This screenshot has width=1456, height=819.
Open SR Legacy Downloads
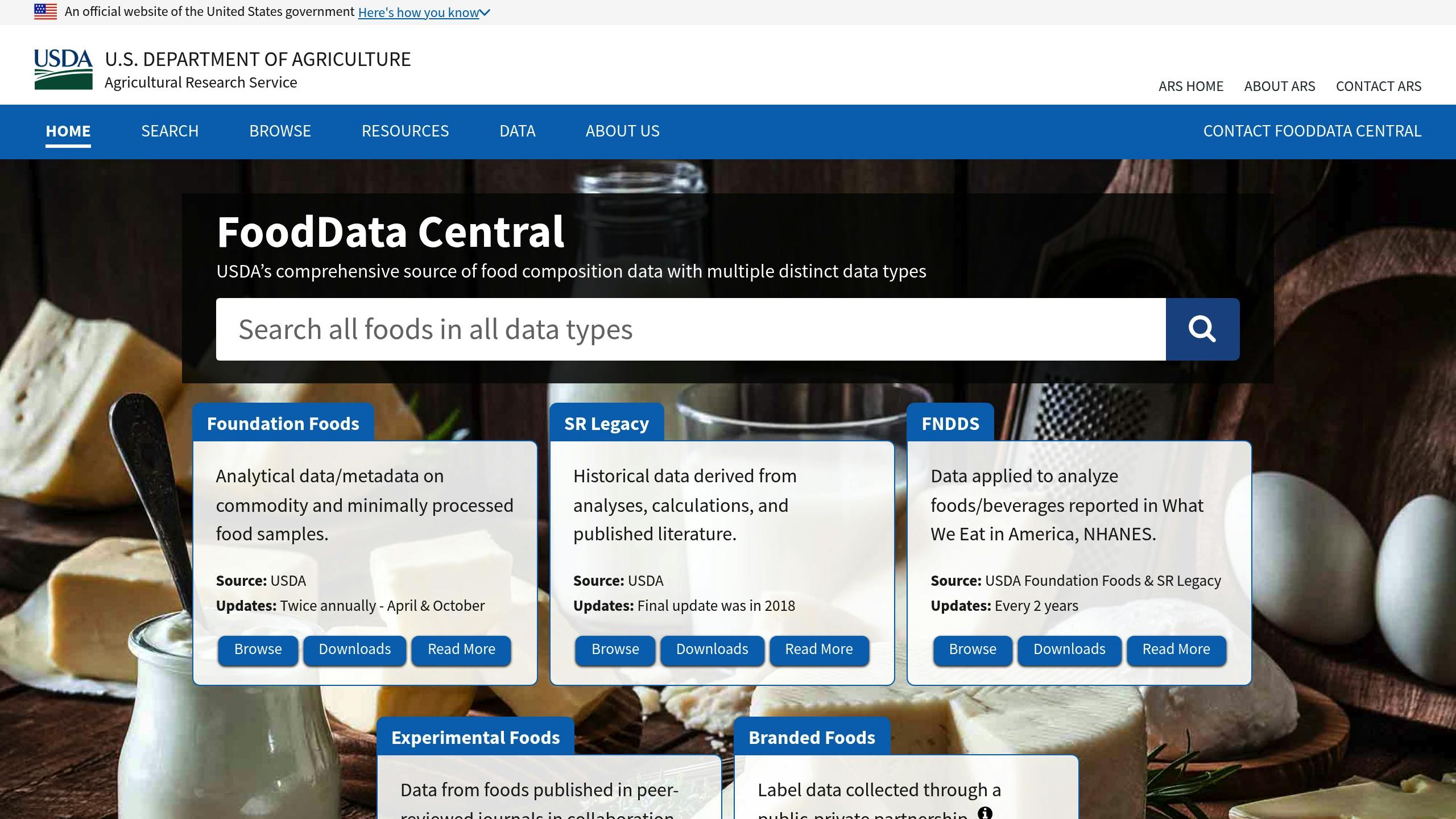click(712, 650)
